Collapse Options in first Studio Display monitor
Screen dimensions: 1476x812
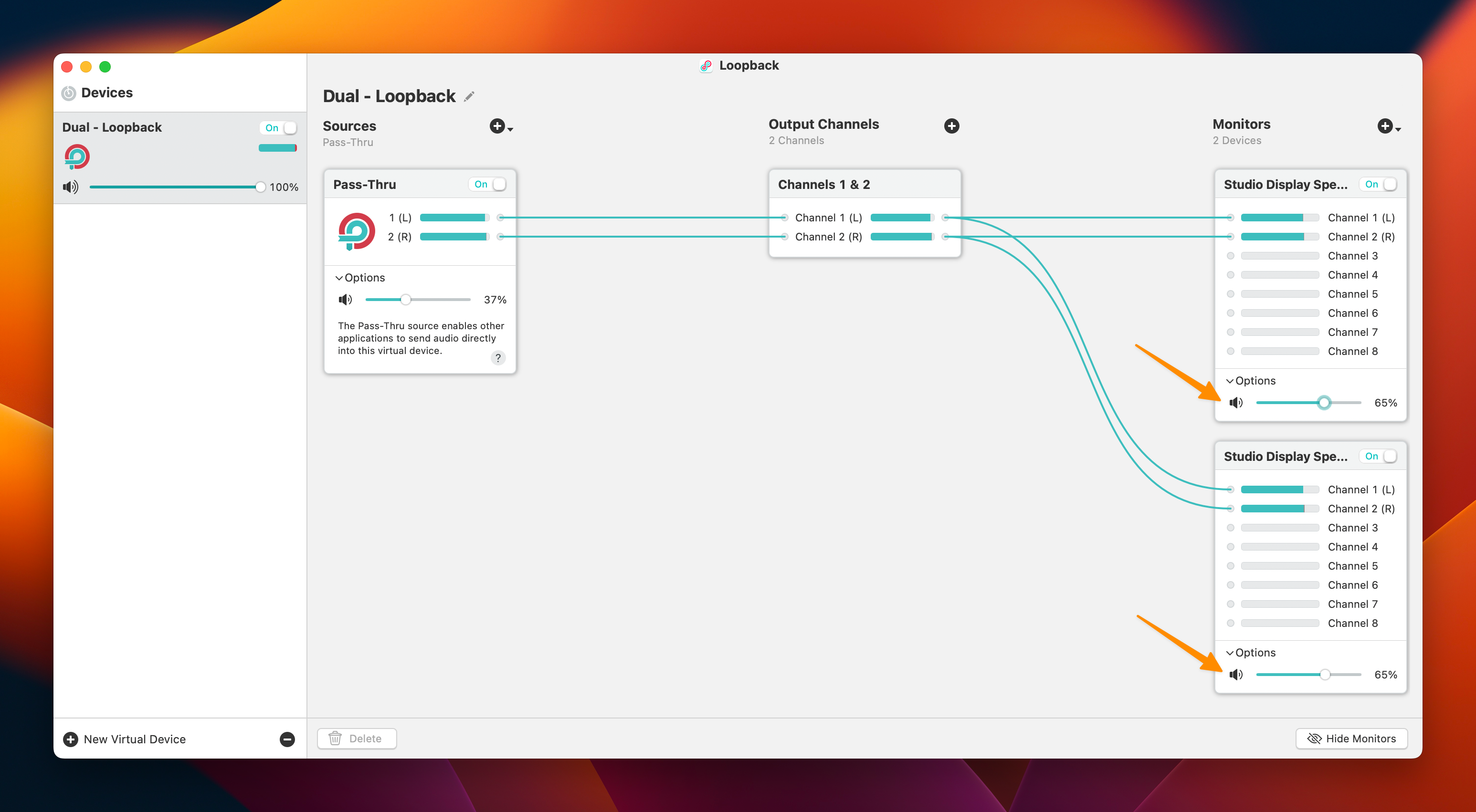click(x=1250, y=381)
